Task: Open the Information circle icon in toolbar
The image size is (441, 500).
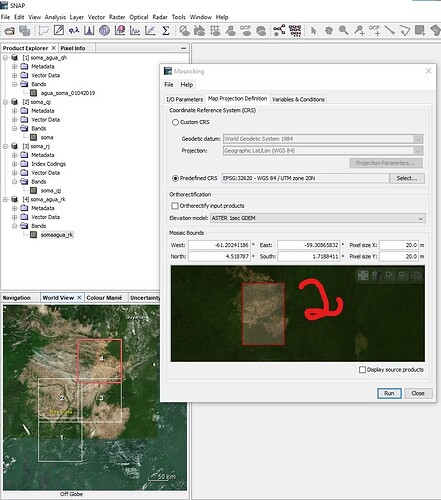Action: (x=104, y=31)
